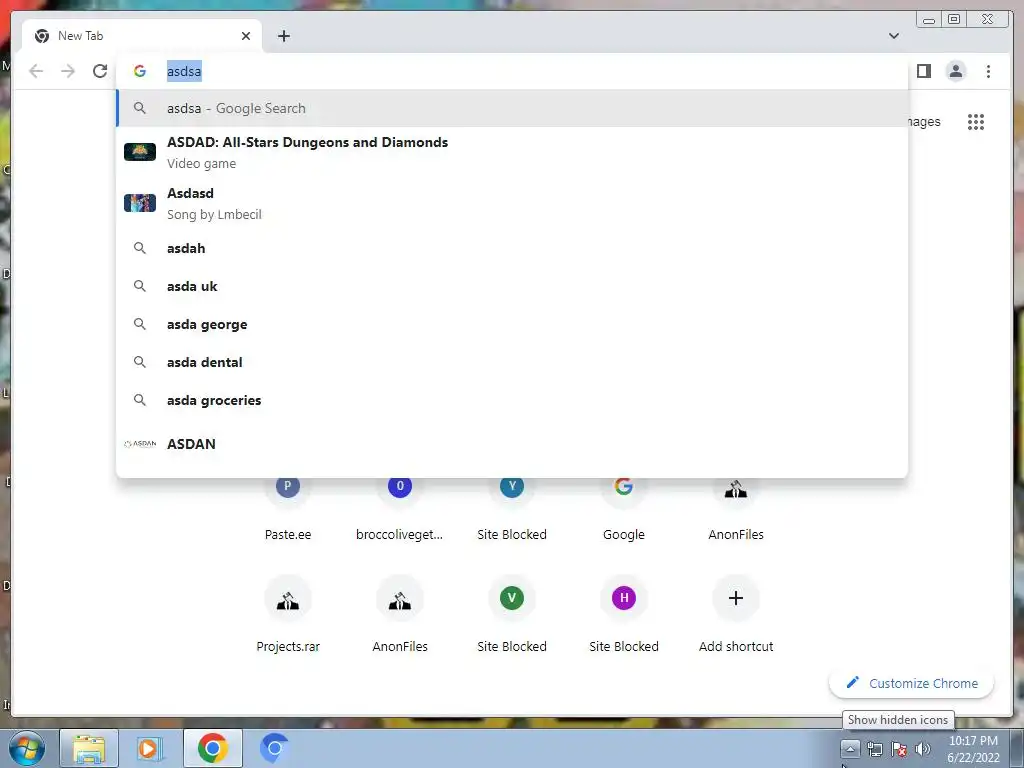Open the Site Blocked shortcut with V icon
Viewport: 1024px width, 768px height.
[x=512, y=614]
